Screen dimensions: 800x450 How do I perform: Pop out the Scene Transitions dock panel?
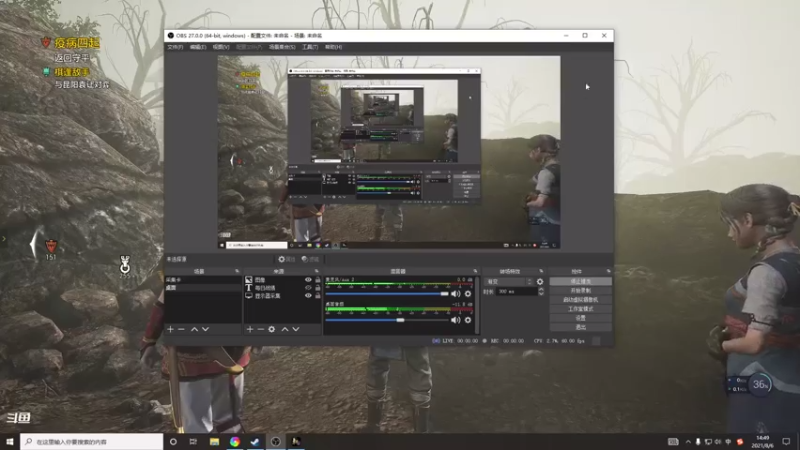point(541,271)
